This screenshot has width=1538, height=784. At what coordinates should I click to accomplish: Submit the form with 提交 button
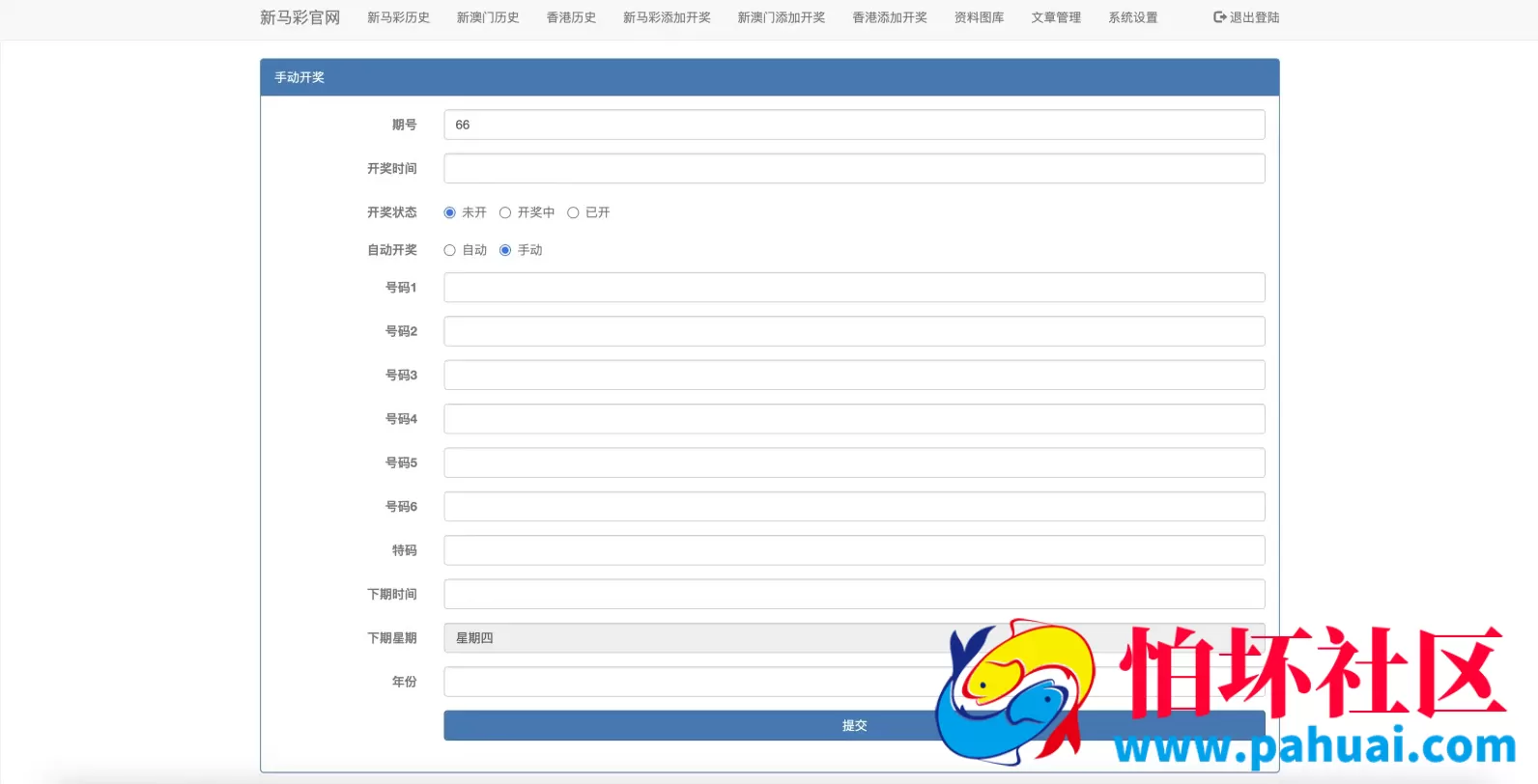[854, 726]
